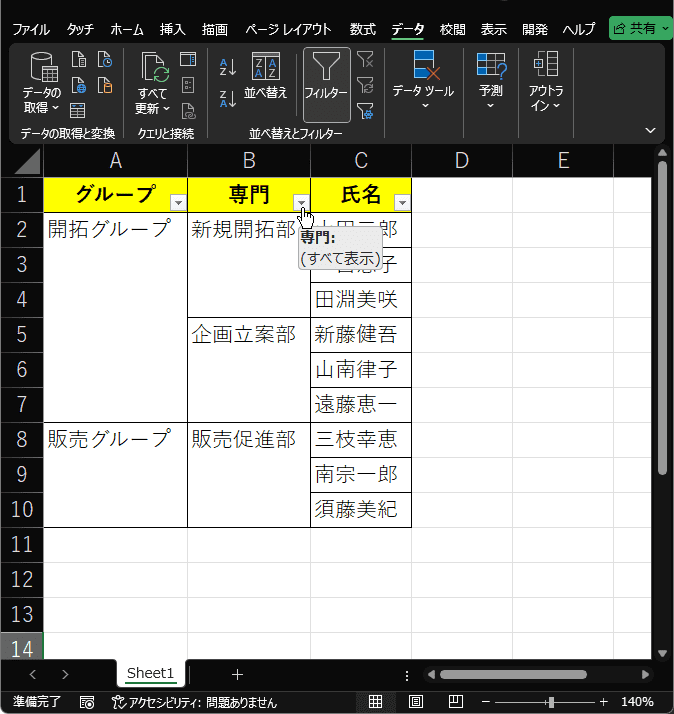This screenshot has width=674, height=714.
Task: Click the sort ascending A to Z icon
Action: pyautogui.click(x=228, y=67)
